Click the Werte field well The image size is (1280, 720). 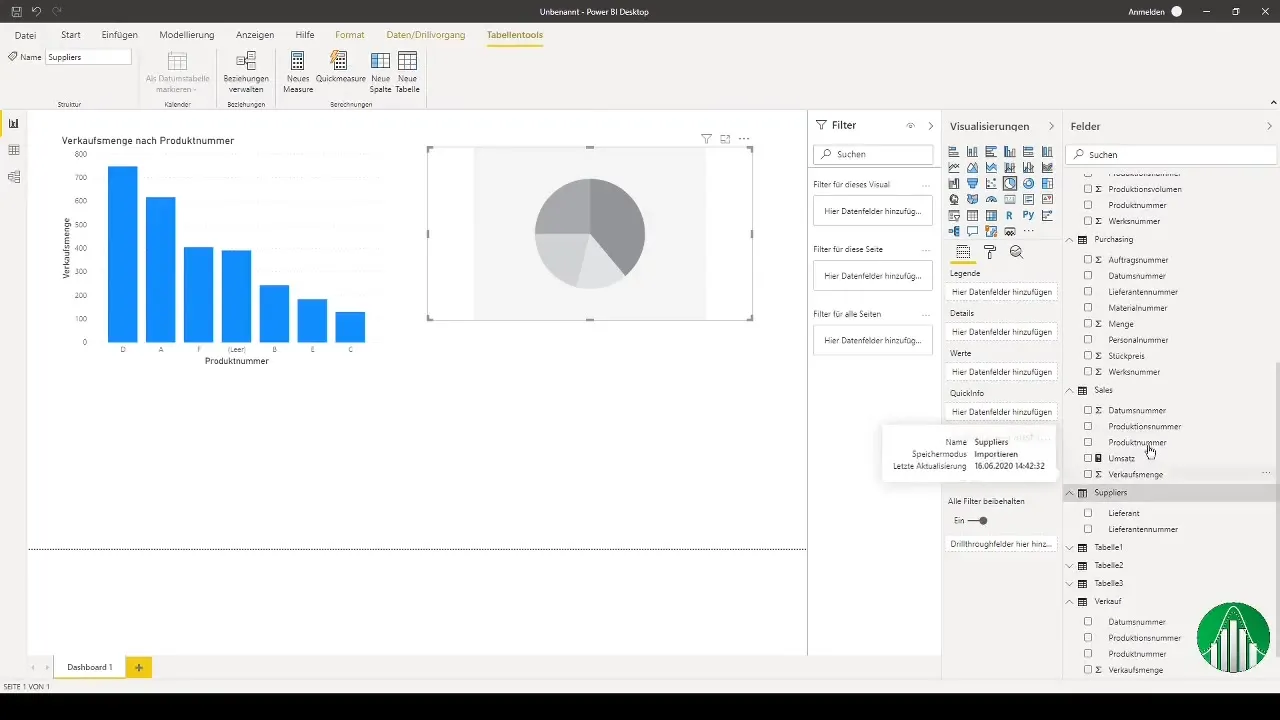coord(1001,372)
